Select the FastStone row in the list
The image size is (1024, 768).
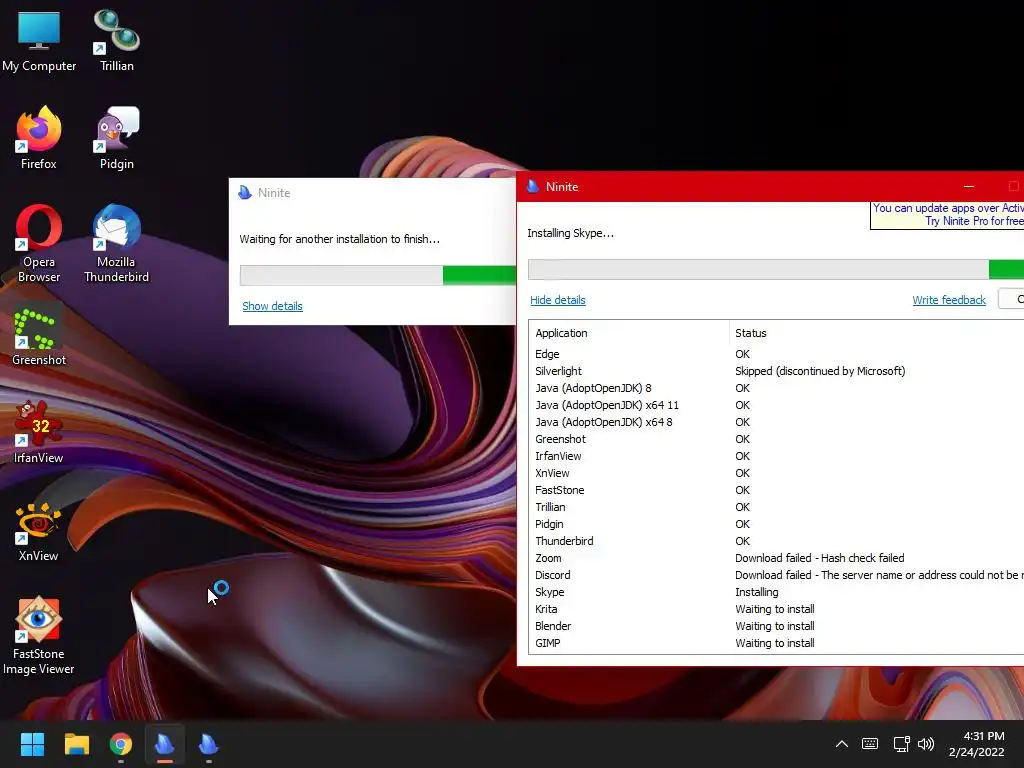point(777,490)
